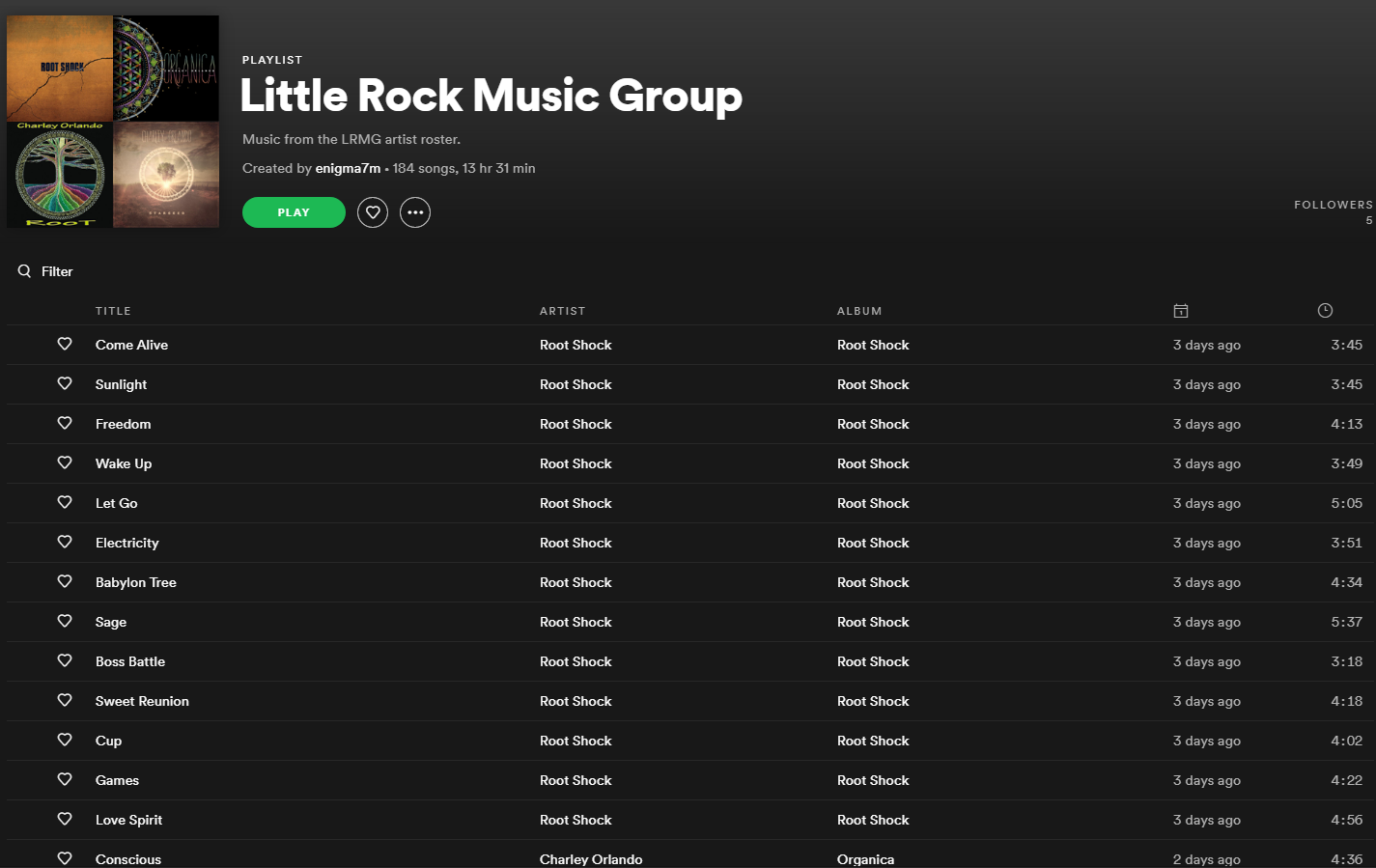Viewport: 1376px width, 868px height.
Task: Click the Filter search magnifier icon
Action: [x=24, y=271]
